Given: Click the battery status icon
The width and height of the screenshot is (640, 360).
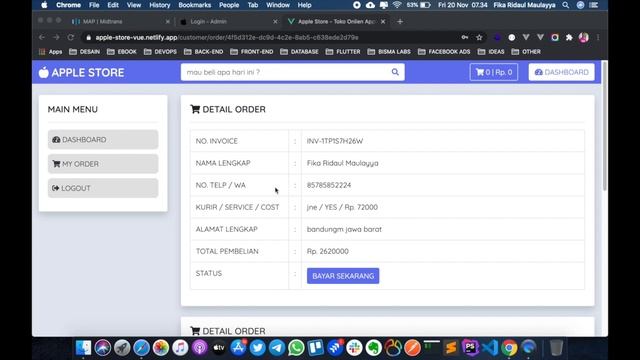Looking at the screenshot, I should pyautogui.click(x=426, y=5).
